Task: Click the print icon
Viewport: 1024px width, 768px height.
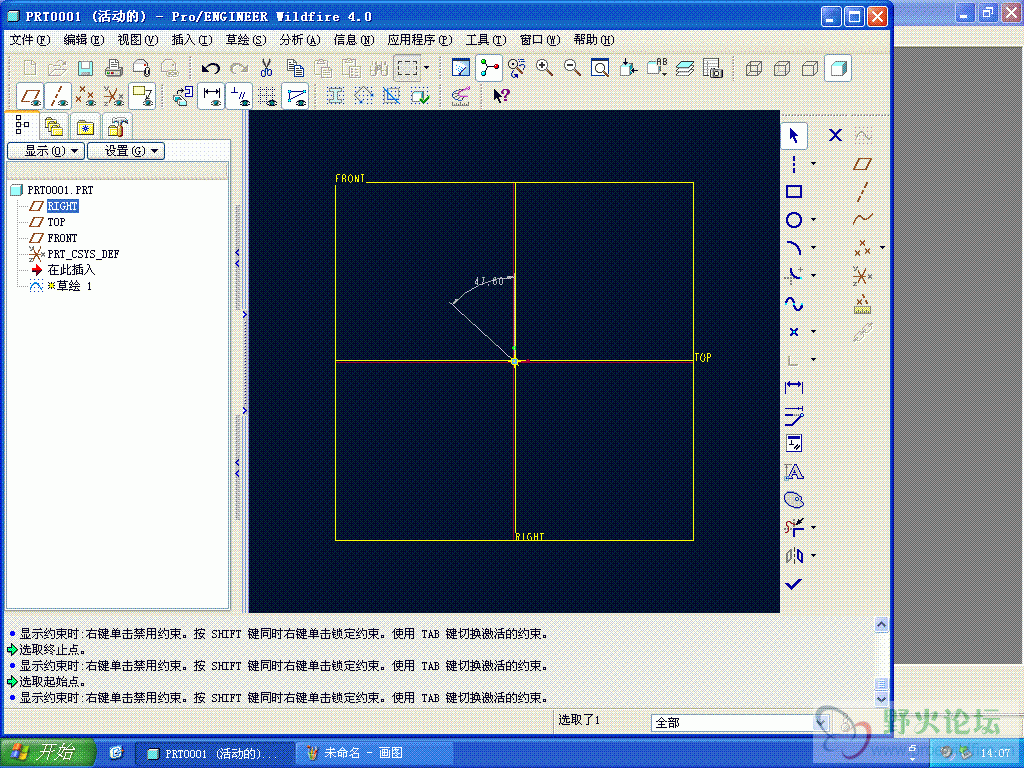Action: pyautogui.click(x=114, y=68)
